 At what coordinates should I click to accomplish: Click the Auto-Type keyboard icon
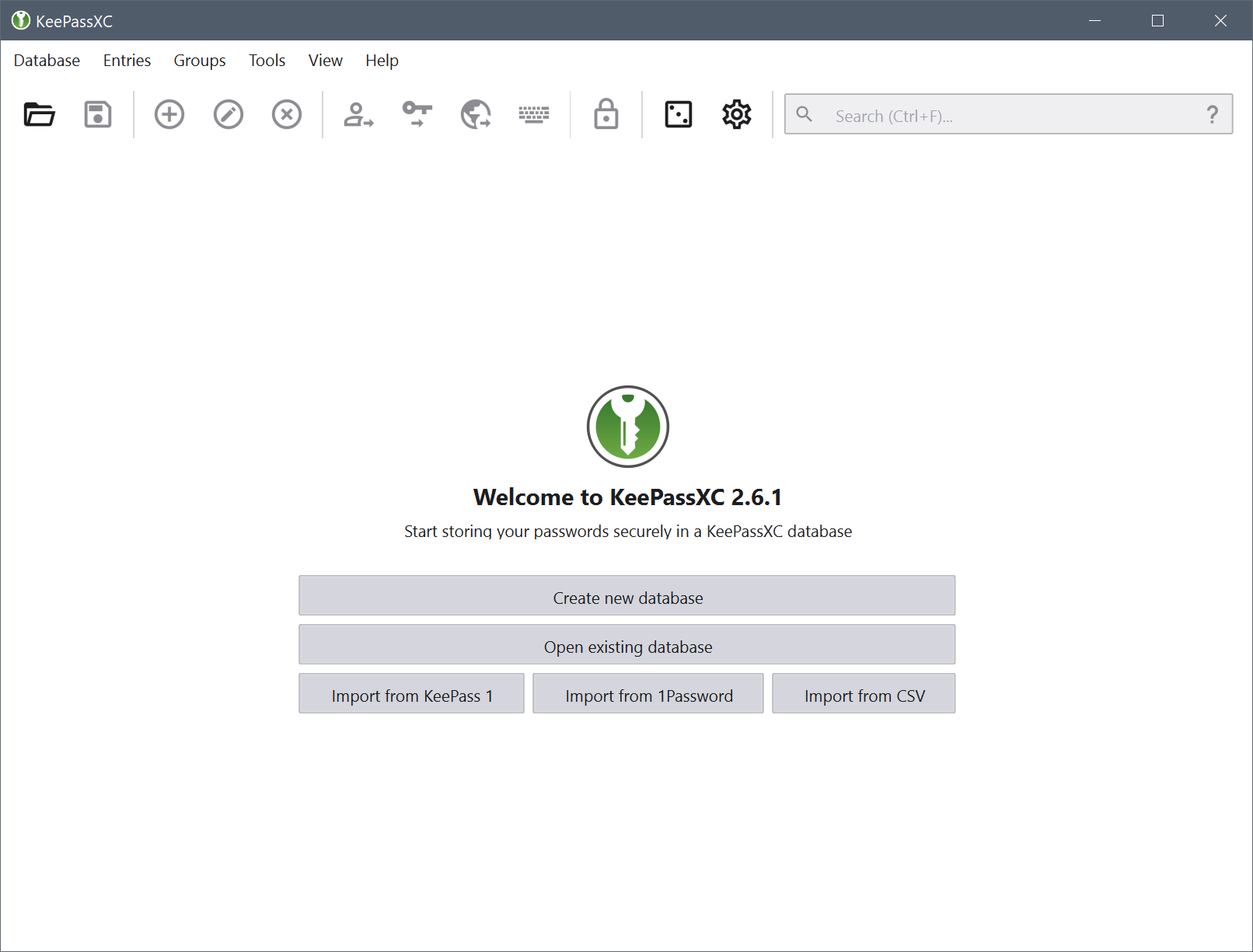[534, 115]
